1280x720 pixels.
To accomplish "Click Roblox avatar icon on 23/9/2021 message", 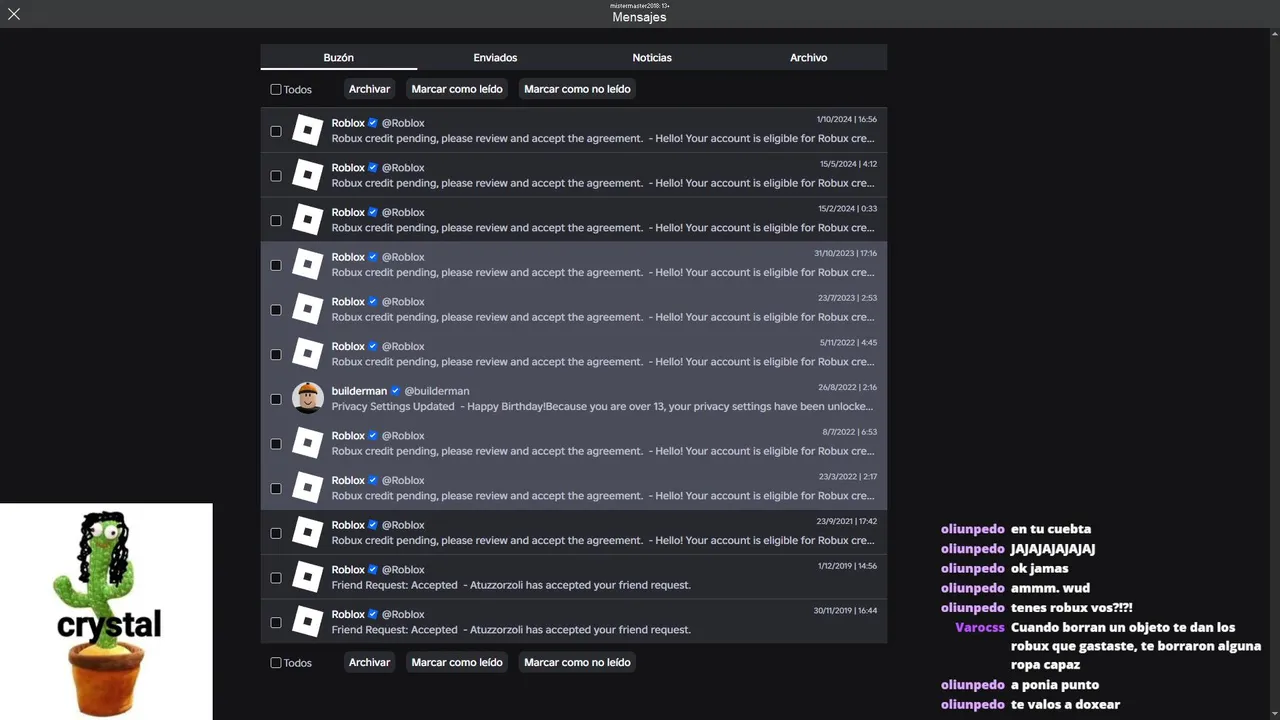I will click(308, 532).
